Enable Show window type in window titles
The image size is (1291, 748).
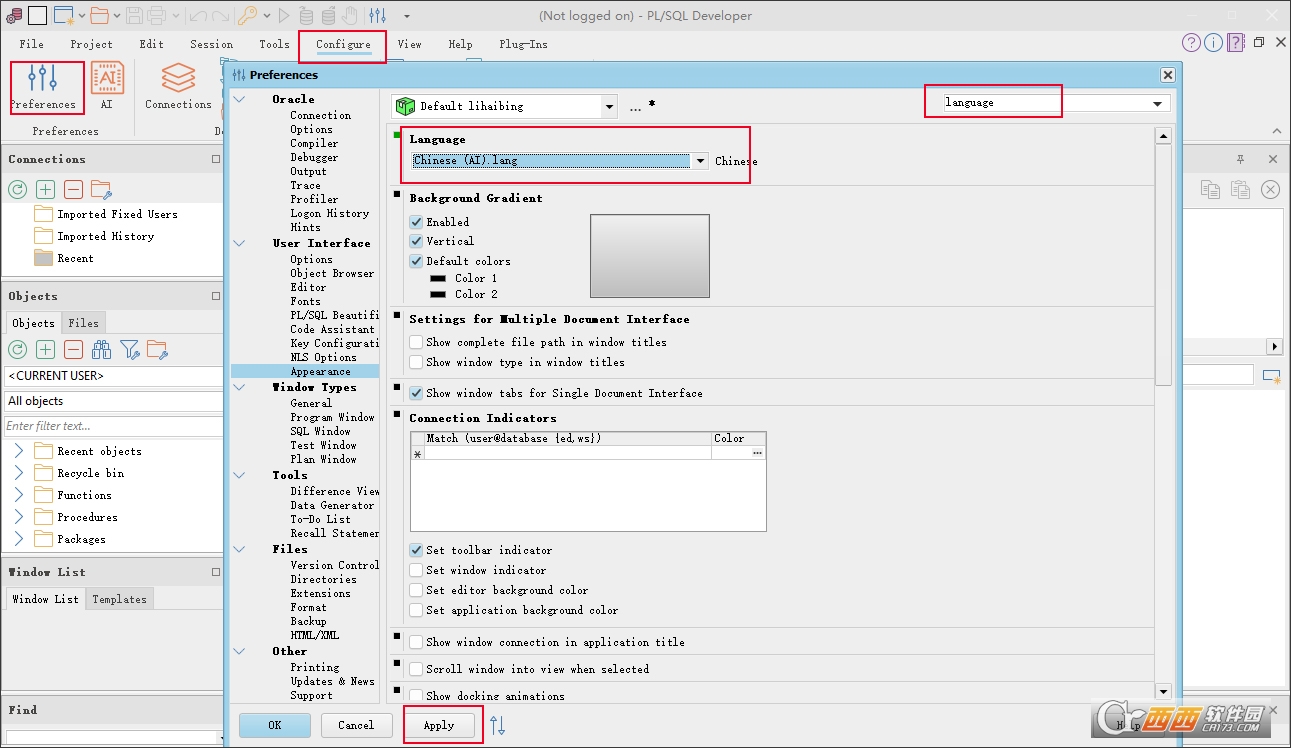click(x=416, y=362)
